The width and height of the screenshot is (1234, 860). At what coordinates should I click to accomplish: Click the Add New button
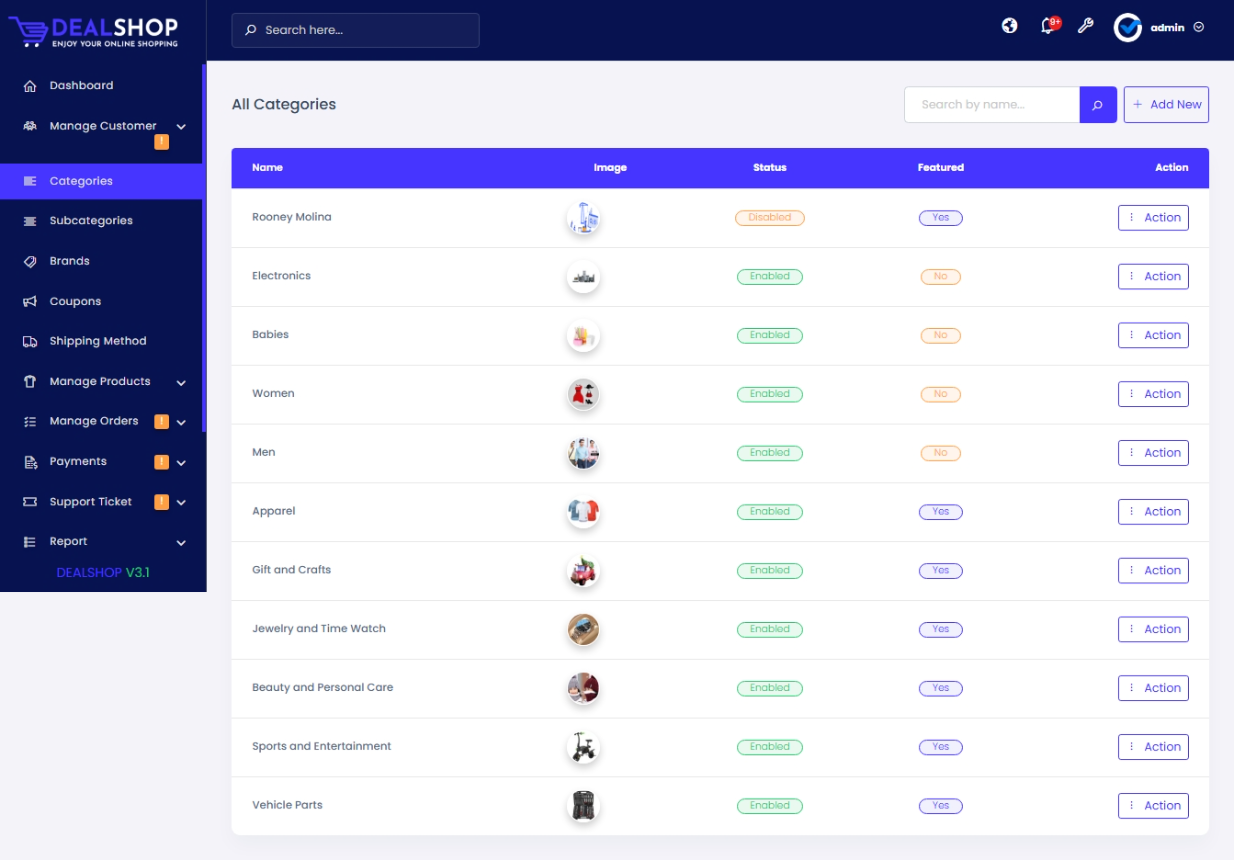click(x=1166, y=105)
